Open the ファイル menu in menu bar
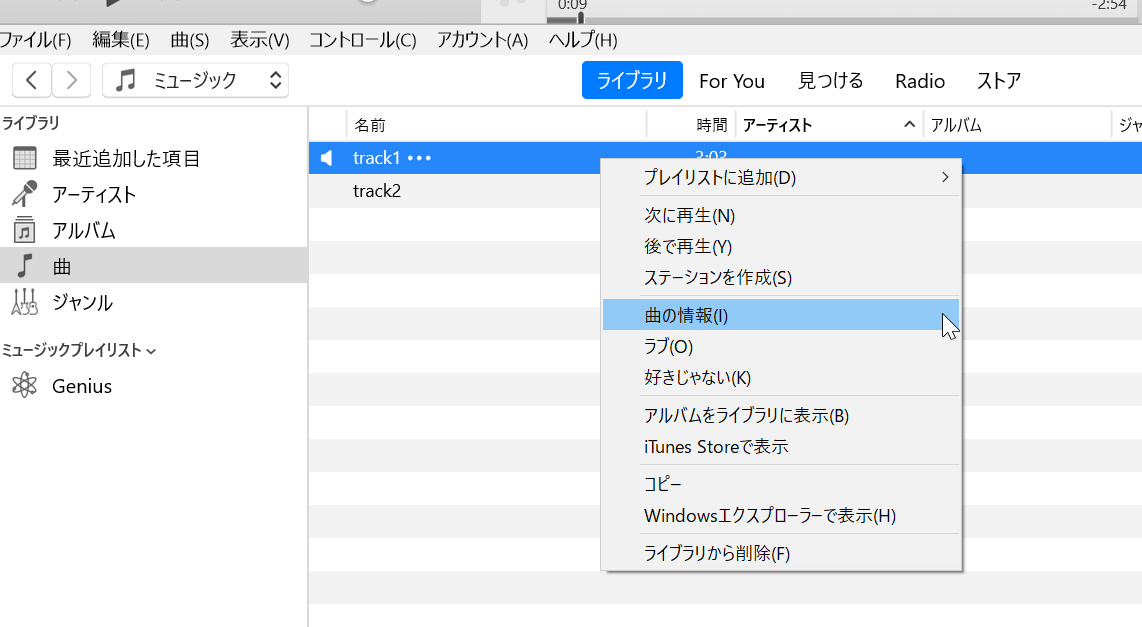The height and width of the screenshot is (627, 1142). click(x=35, y=40)
